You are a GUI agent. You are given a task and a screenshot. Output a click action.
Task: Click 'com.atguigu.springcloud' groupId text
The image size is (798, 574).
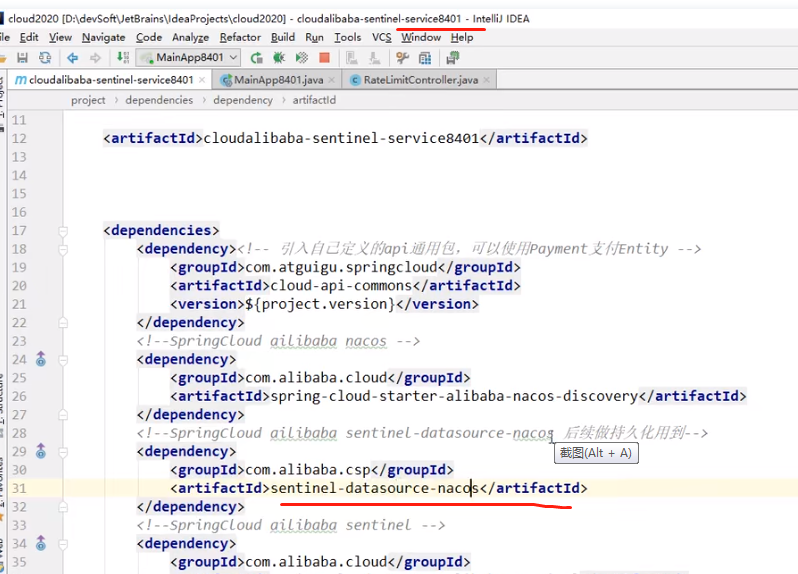341,267
